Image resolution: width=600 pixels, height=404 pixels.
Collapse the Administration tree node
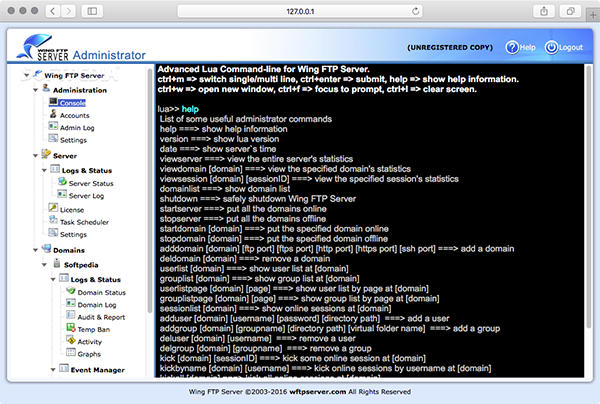[x=35, y=90]
